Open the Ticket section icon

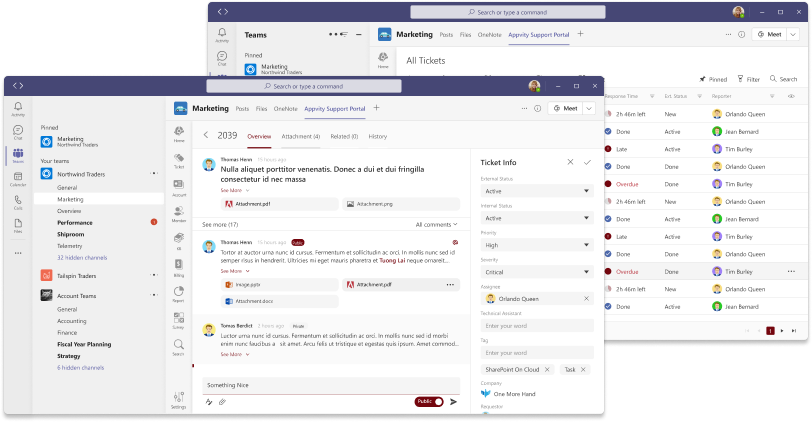point(179,161)
